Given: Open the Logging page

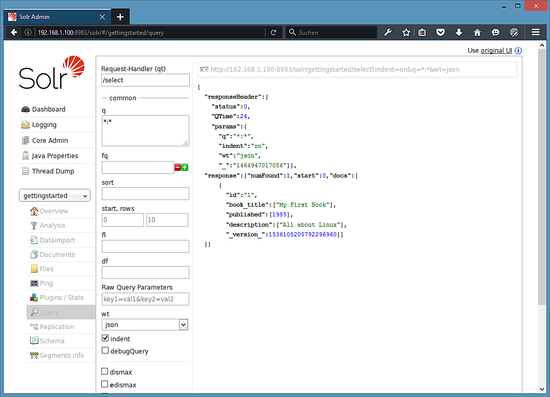Looking at the screenshot, I should click(x=44, y=125).
